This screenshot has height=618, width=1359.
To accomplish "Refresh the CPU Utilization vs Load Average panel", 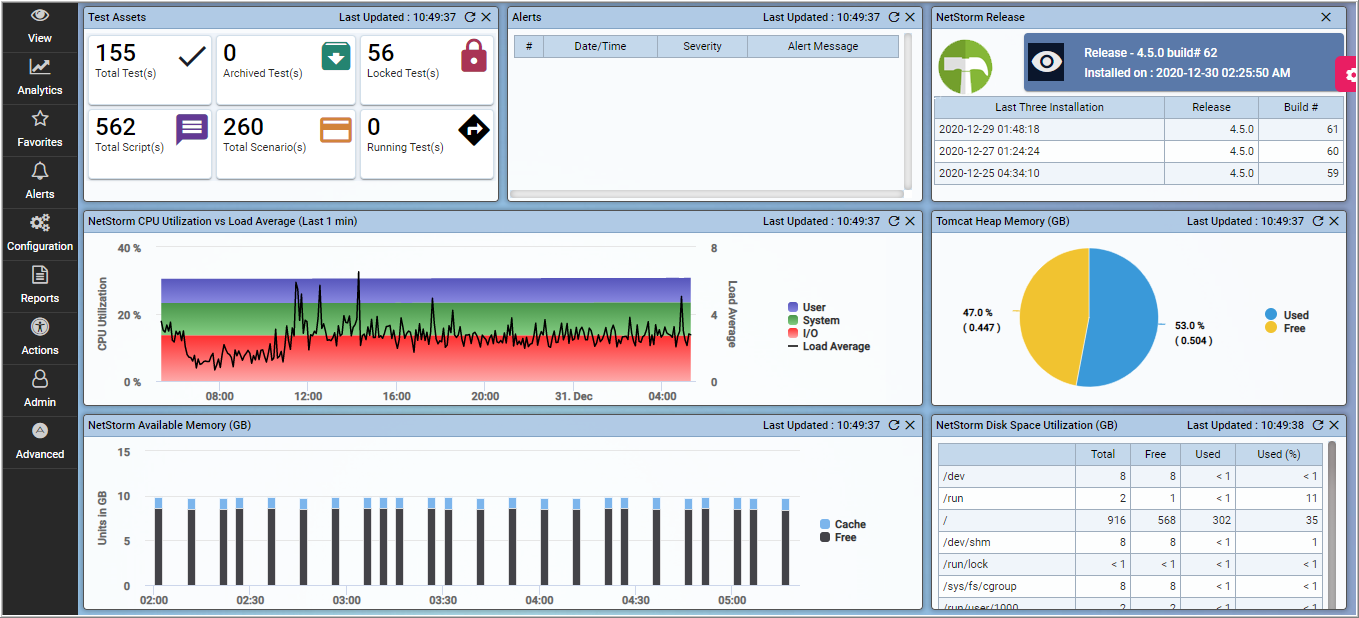I will tap(894, 221).
